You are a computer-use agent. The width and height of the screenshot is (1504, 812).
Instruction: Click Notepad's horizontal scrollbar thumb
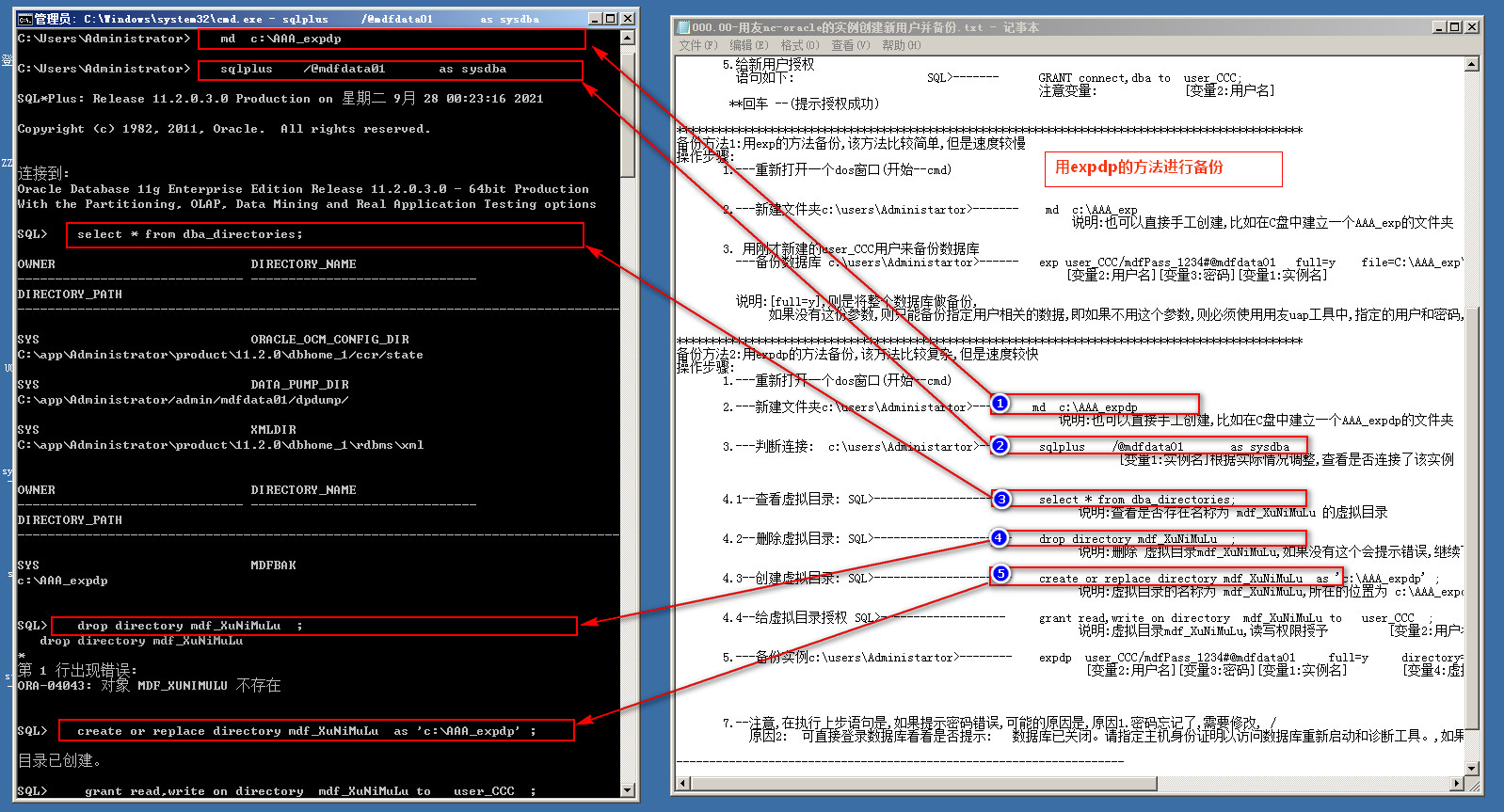point(922,783)
